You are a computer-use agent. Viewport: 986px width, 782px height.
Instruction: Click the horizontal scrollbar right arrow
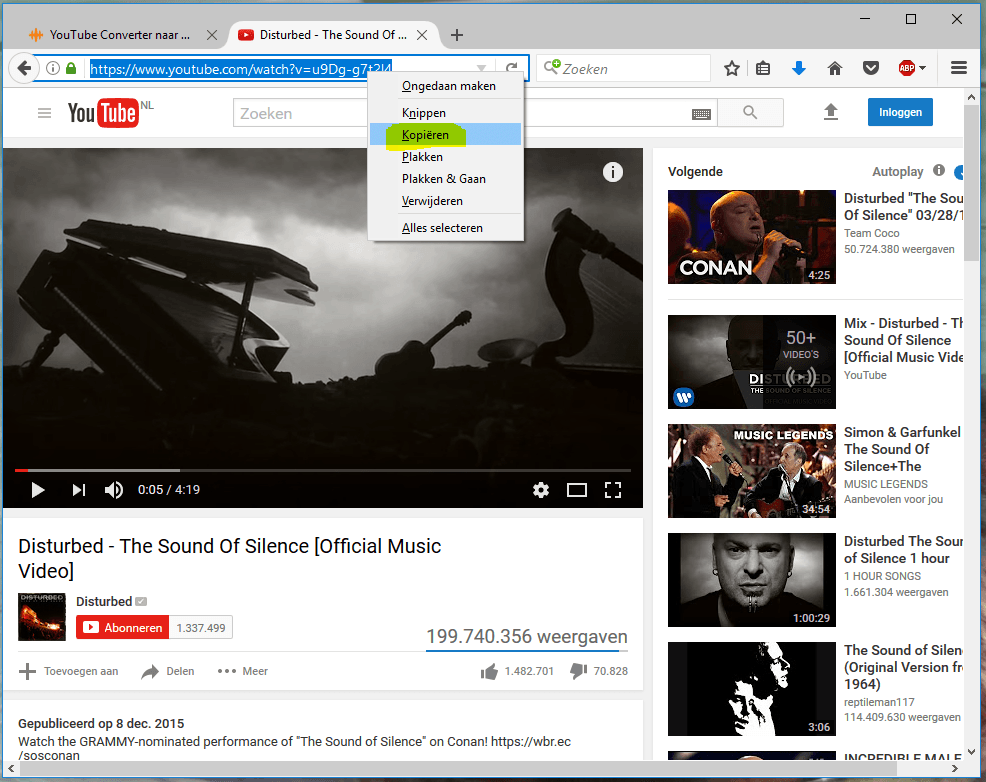pyautogui.click(x=955, y=768)
